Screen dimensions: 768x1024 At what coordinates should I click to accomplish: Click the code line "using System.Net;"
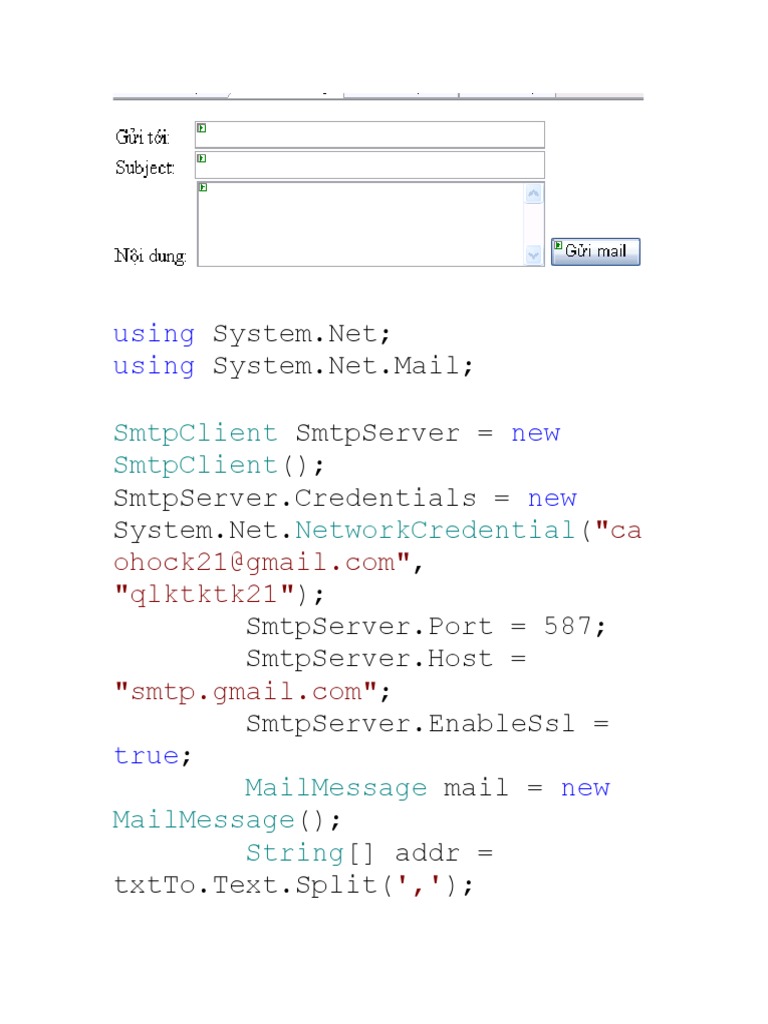click(252, 334)
